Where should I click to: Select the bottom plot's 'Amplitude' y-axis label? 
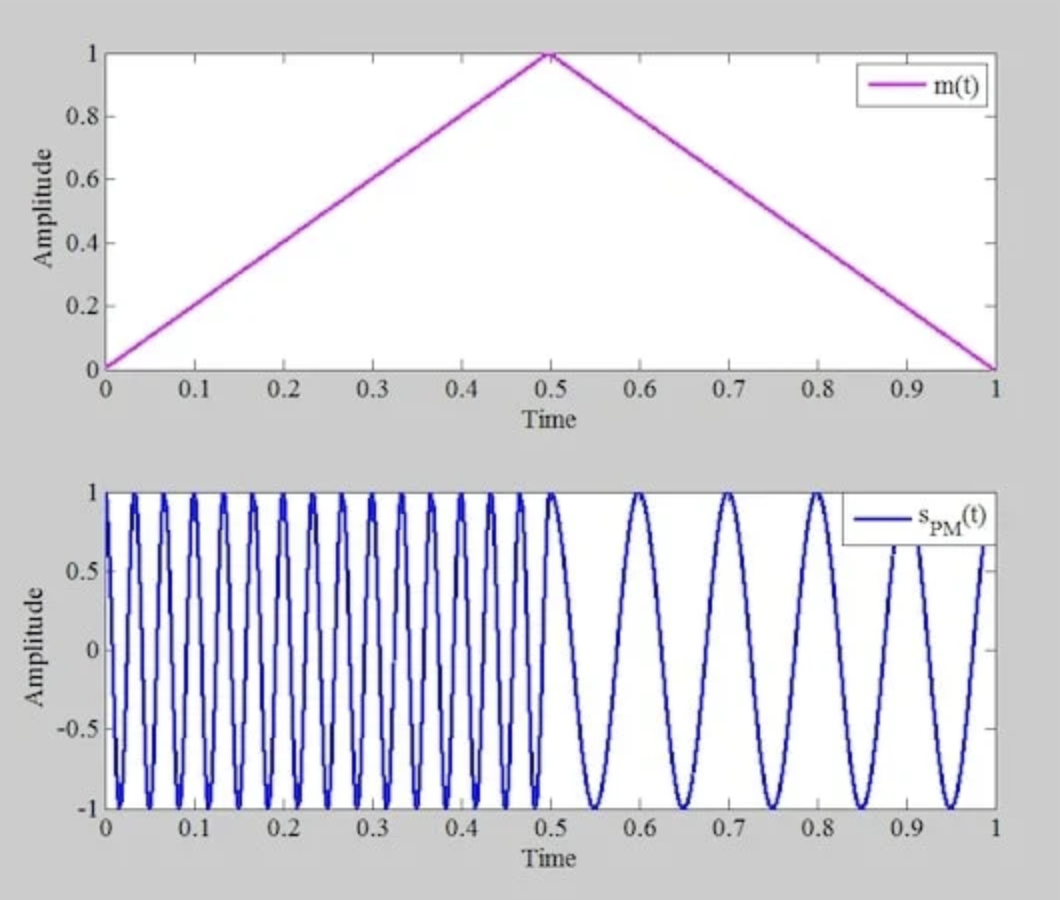coord(34,647)
